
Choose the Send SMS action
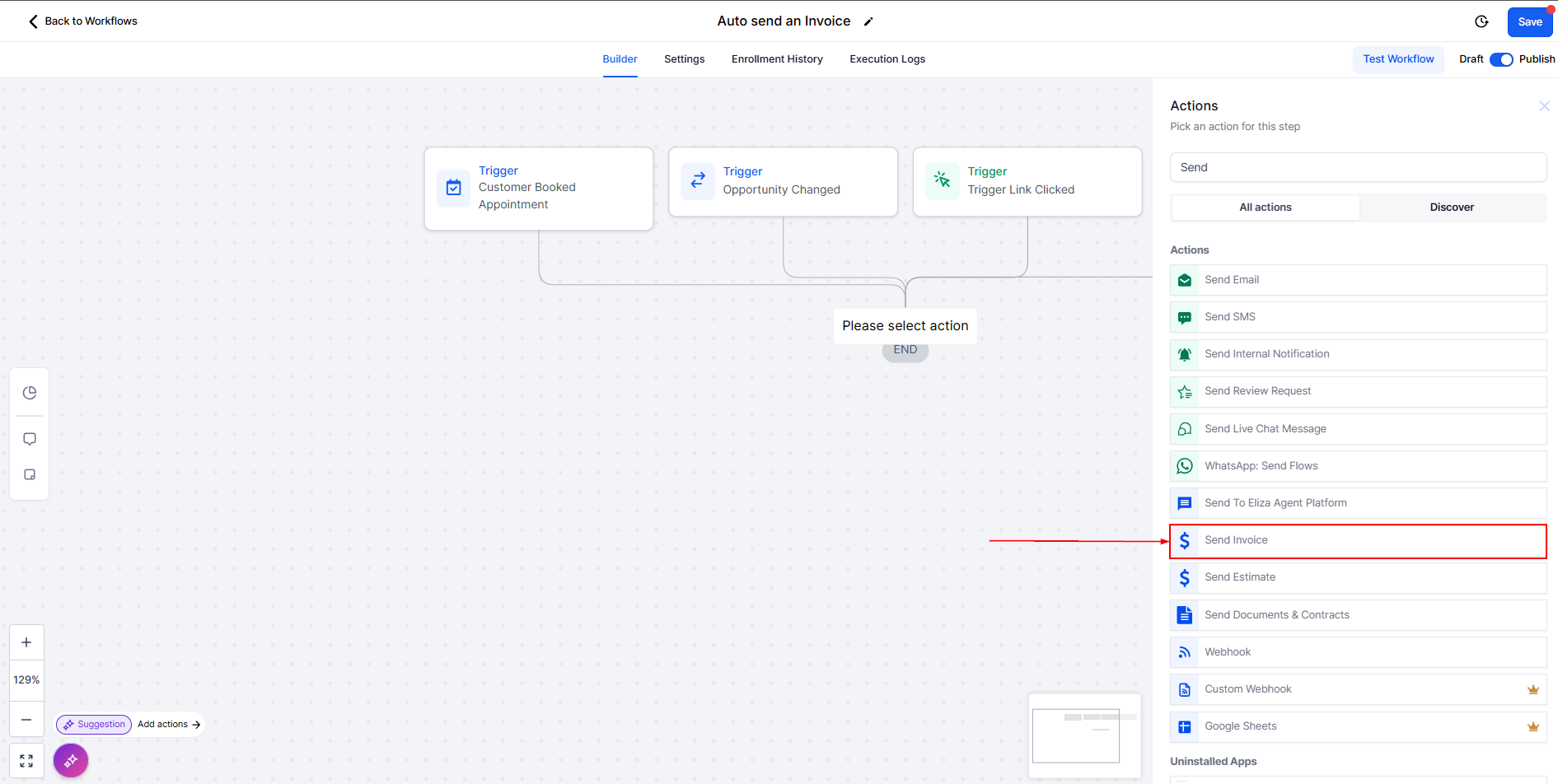[x=1358, y=317]
